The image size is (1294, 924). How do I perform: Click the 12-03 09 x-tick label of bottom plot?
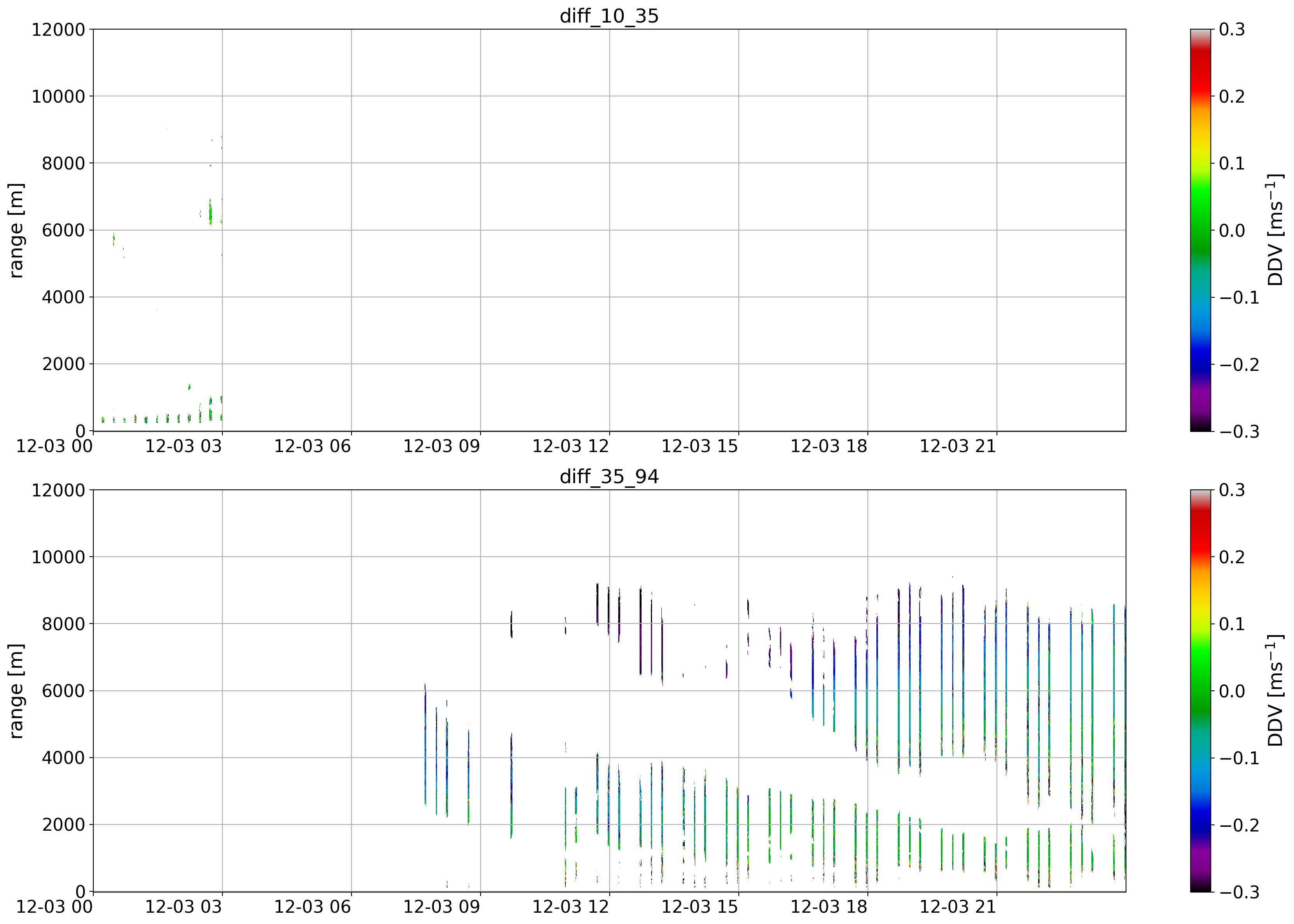[x=442, y=907]
